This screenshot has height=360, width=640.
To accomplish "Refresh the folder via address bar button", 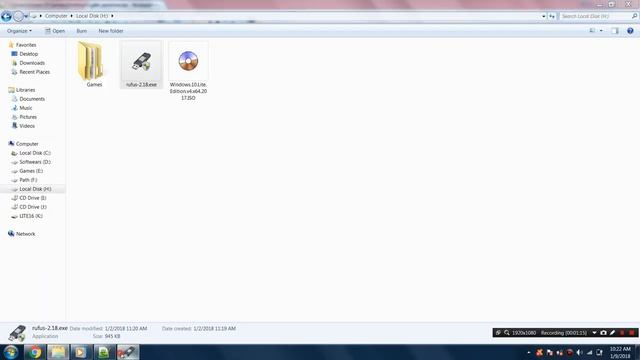I will (x=552, y=16).
